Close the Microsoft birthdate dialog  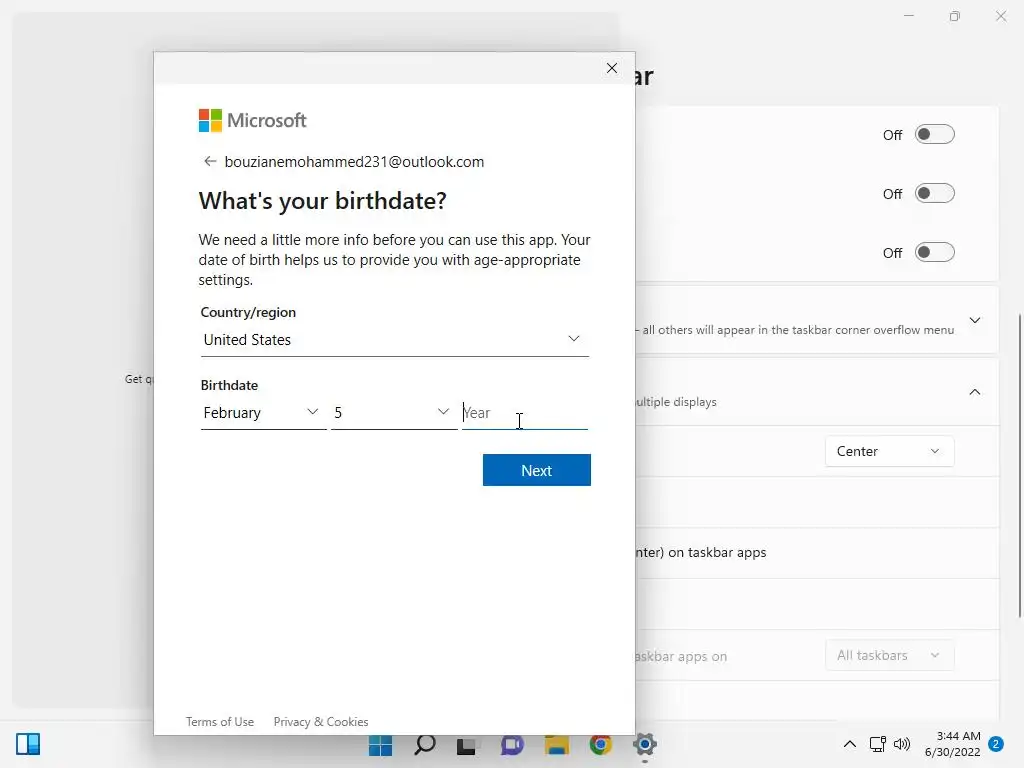click(612, 68)
